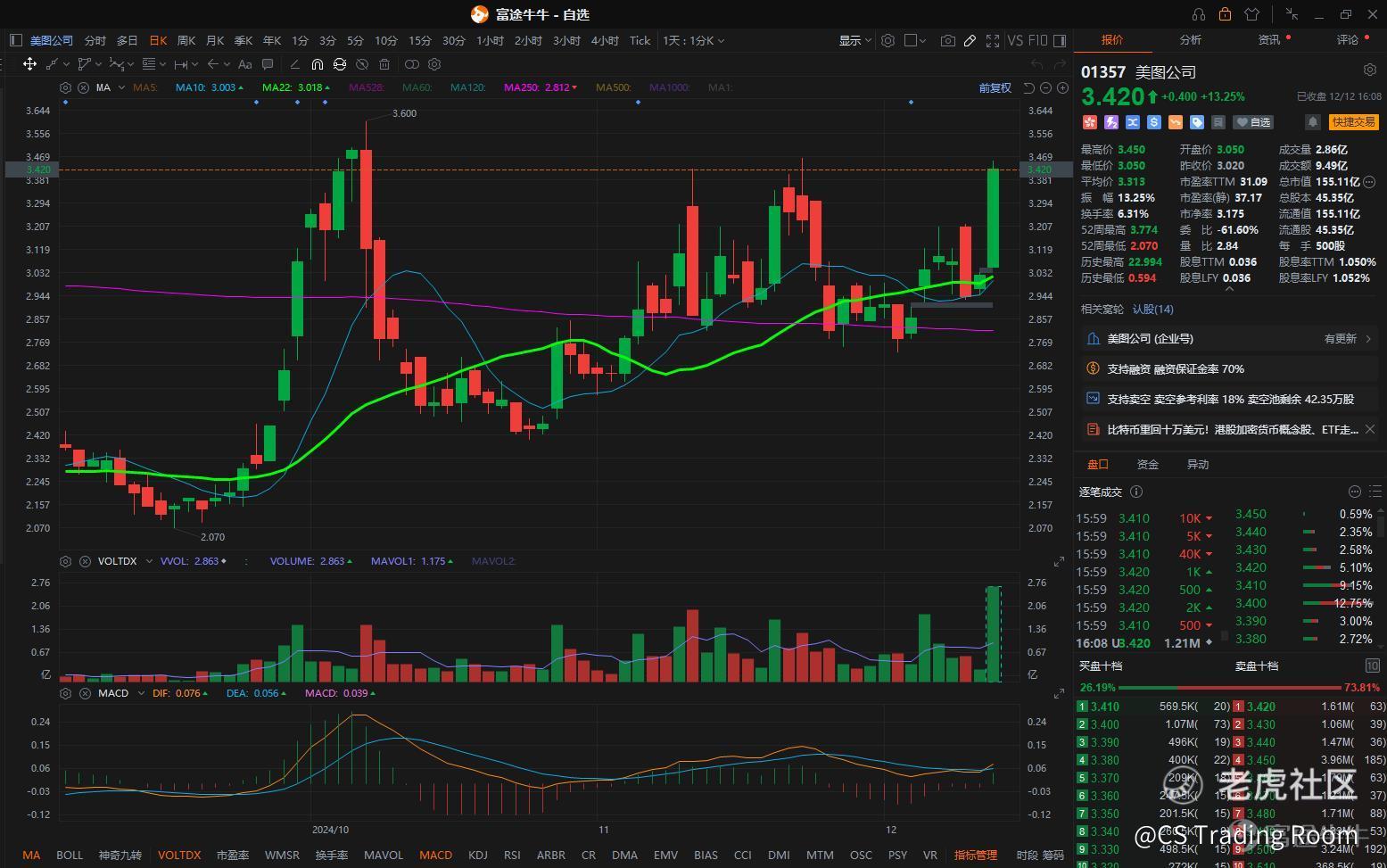Click the MA10 blue indicator label
The width and height of the screenshot is (1387, 868).
click(210, 87)
